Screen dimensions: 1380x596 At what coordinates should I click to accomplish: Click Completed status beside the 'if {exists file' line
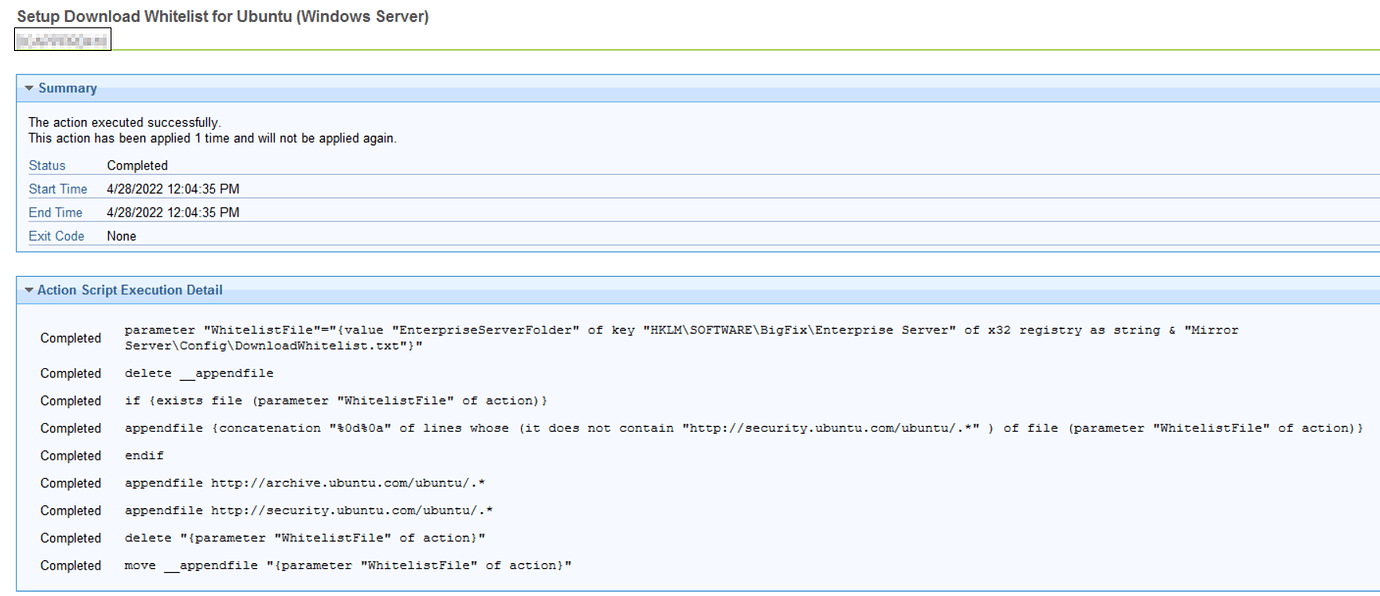[71, 401]
